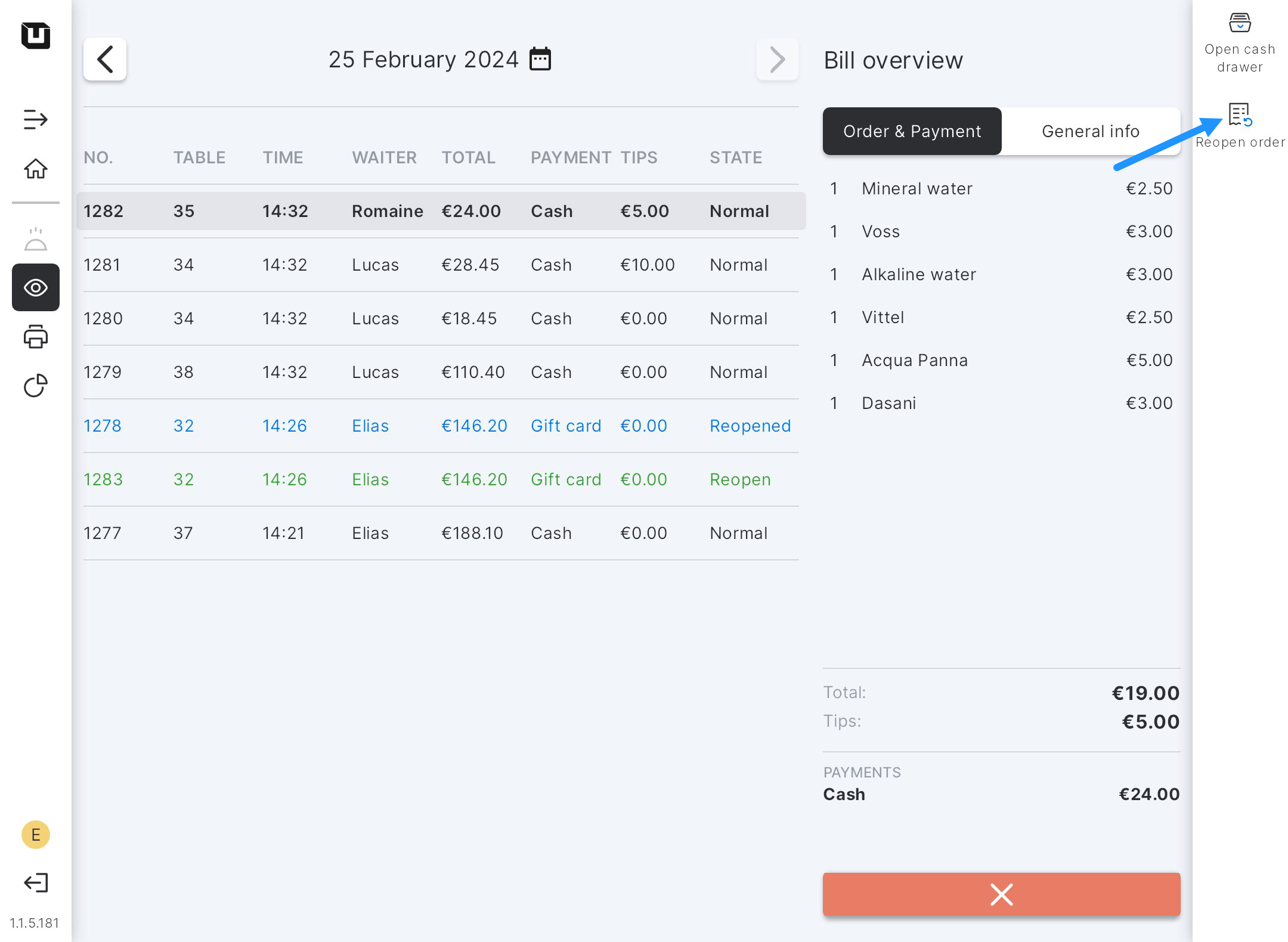
Task: Open the user avatar E
Action: pyautogui.click(x=36, y=835)
